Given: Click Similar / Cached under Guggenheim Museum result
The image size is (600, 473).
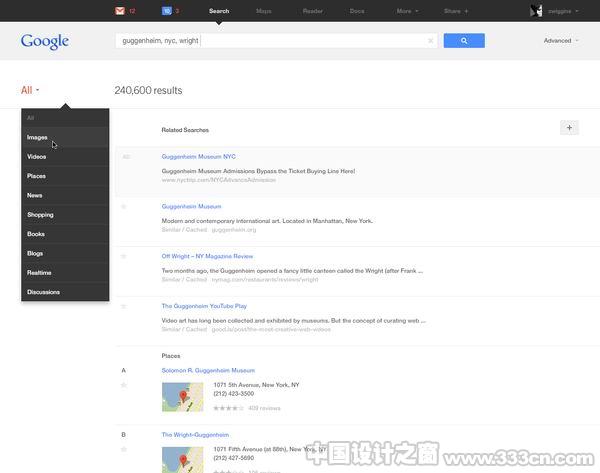Looking at the screenshot, I should click(184, 230).
